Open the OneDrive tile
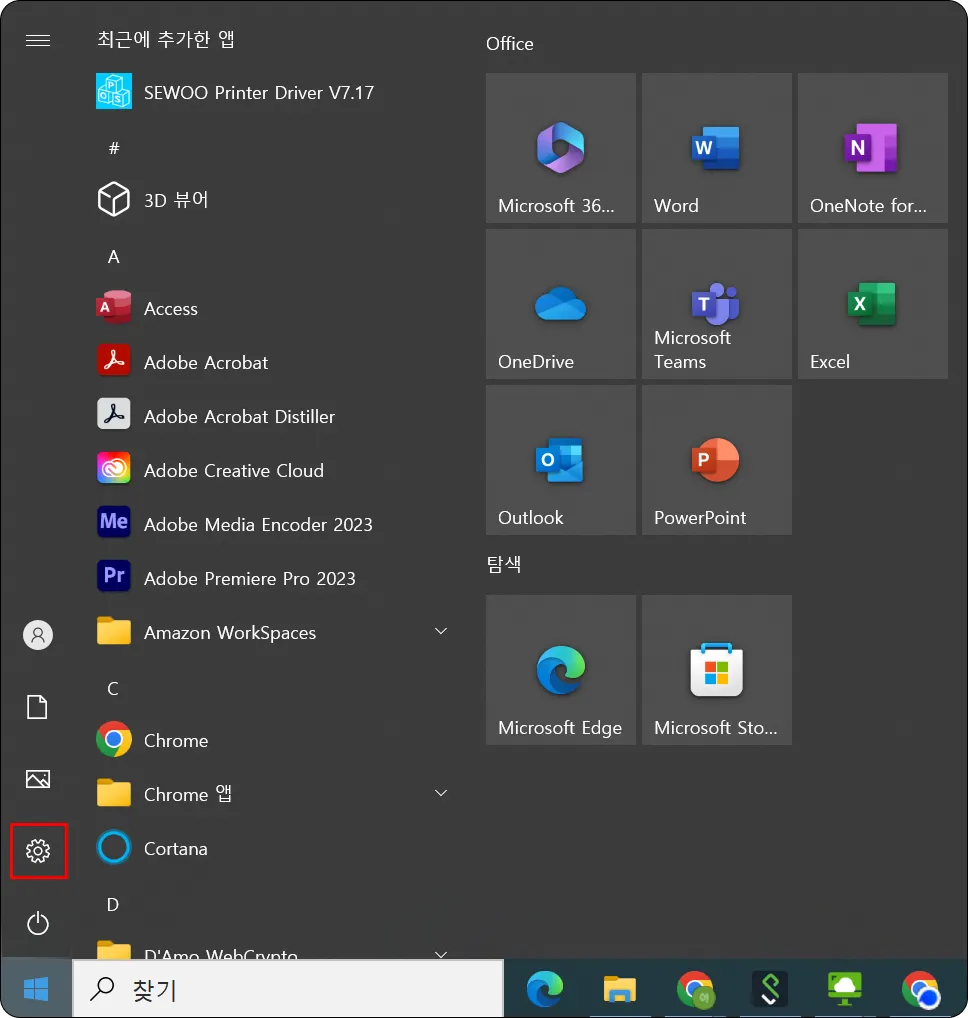The image size is (968, 1018). pos(561,304)
